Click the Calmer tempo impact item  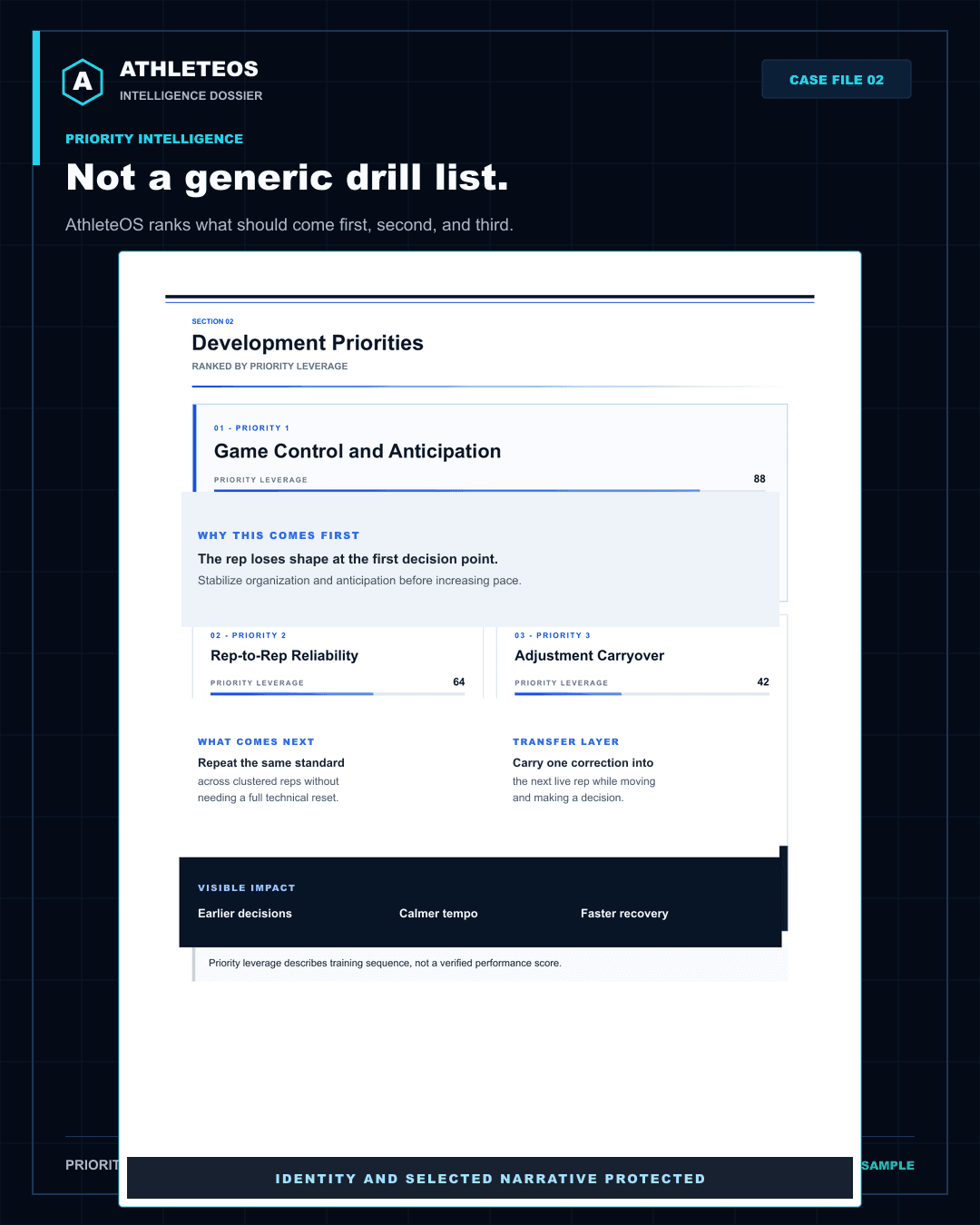(438, 914)
